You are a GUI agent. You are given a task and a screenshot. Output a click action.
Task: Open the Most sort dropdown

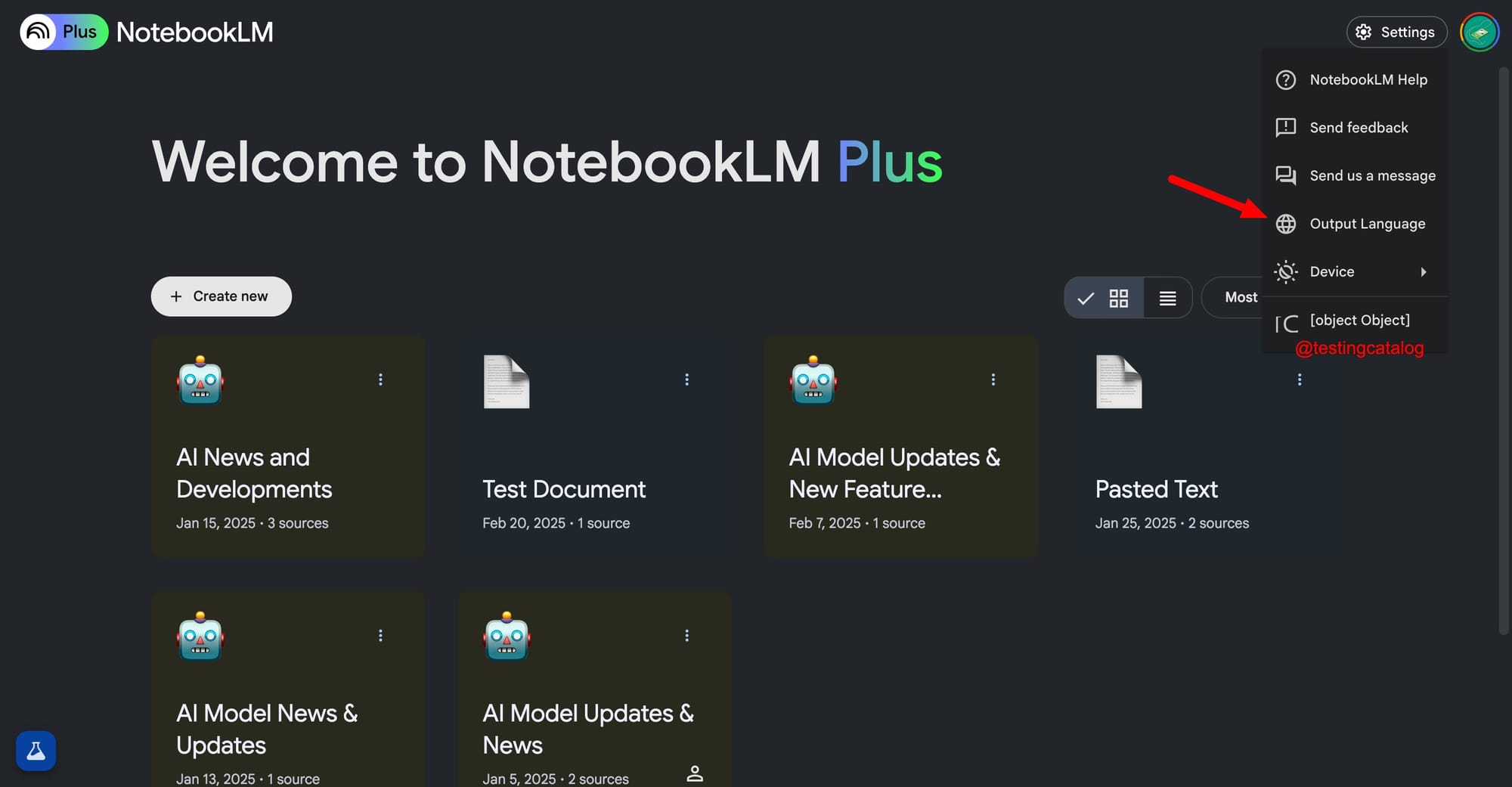pyautogui.click(x=1234, y=298)
